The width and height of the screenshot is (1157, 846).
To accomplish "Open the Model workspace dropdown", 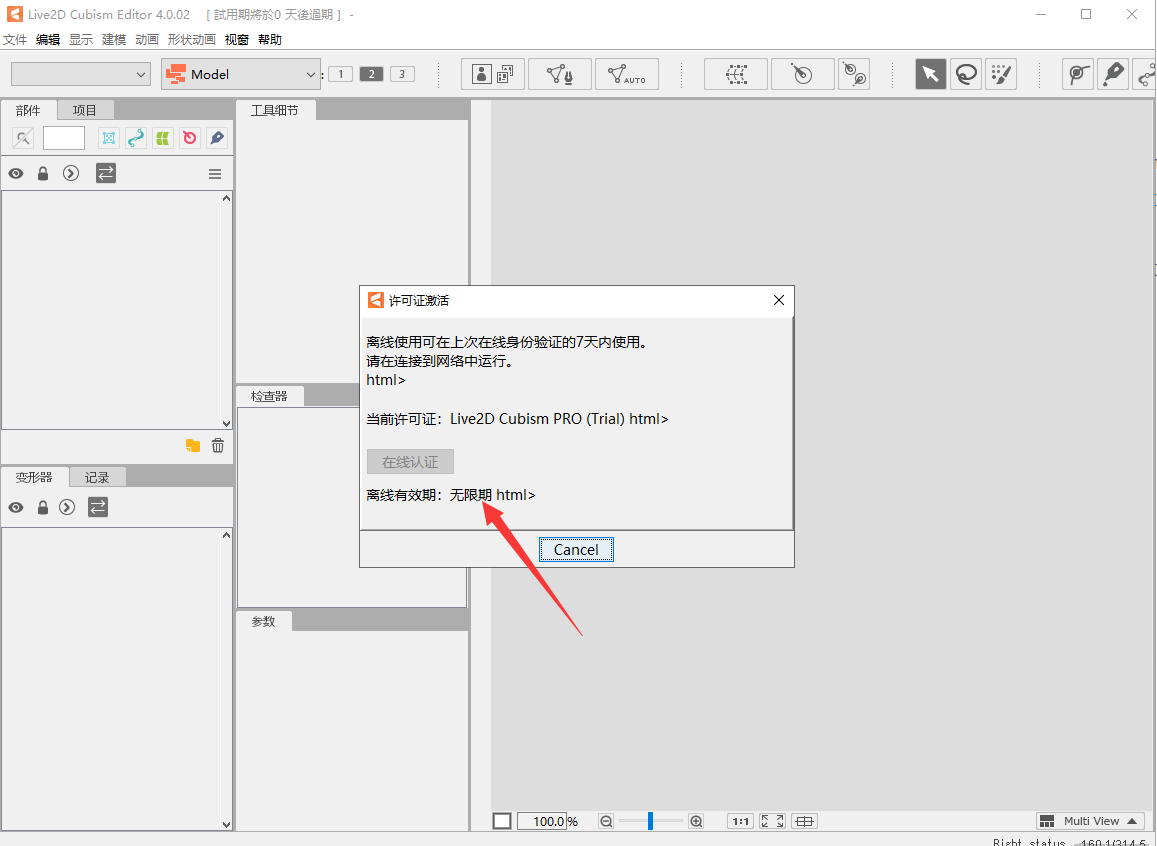I will [x=241, y=74].
